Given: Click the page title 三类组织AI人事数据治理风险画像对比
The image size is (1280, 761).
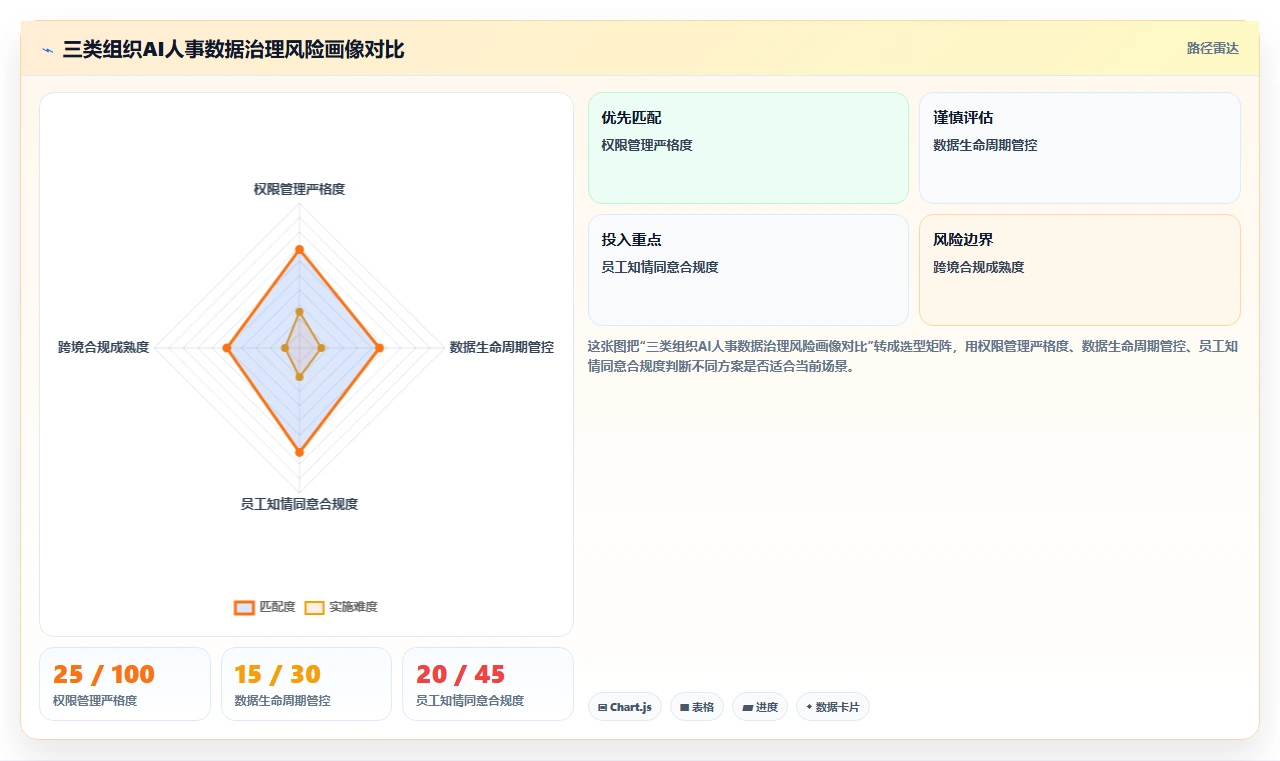Looking at the screenshot, I should pos(233,49).
